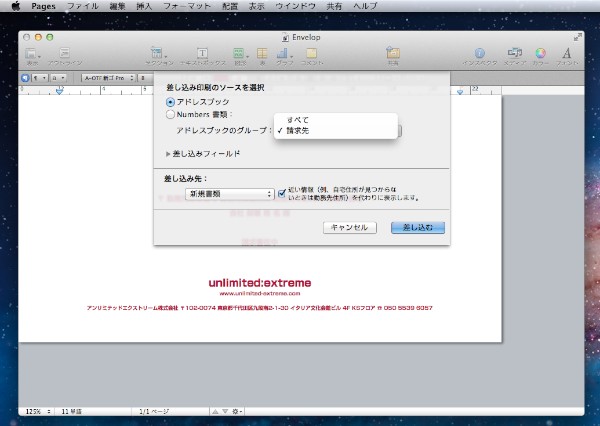Go to next page with the down arrow
This screenshot has width=600, height=426.
225,411
